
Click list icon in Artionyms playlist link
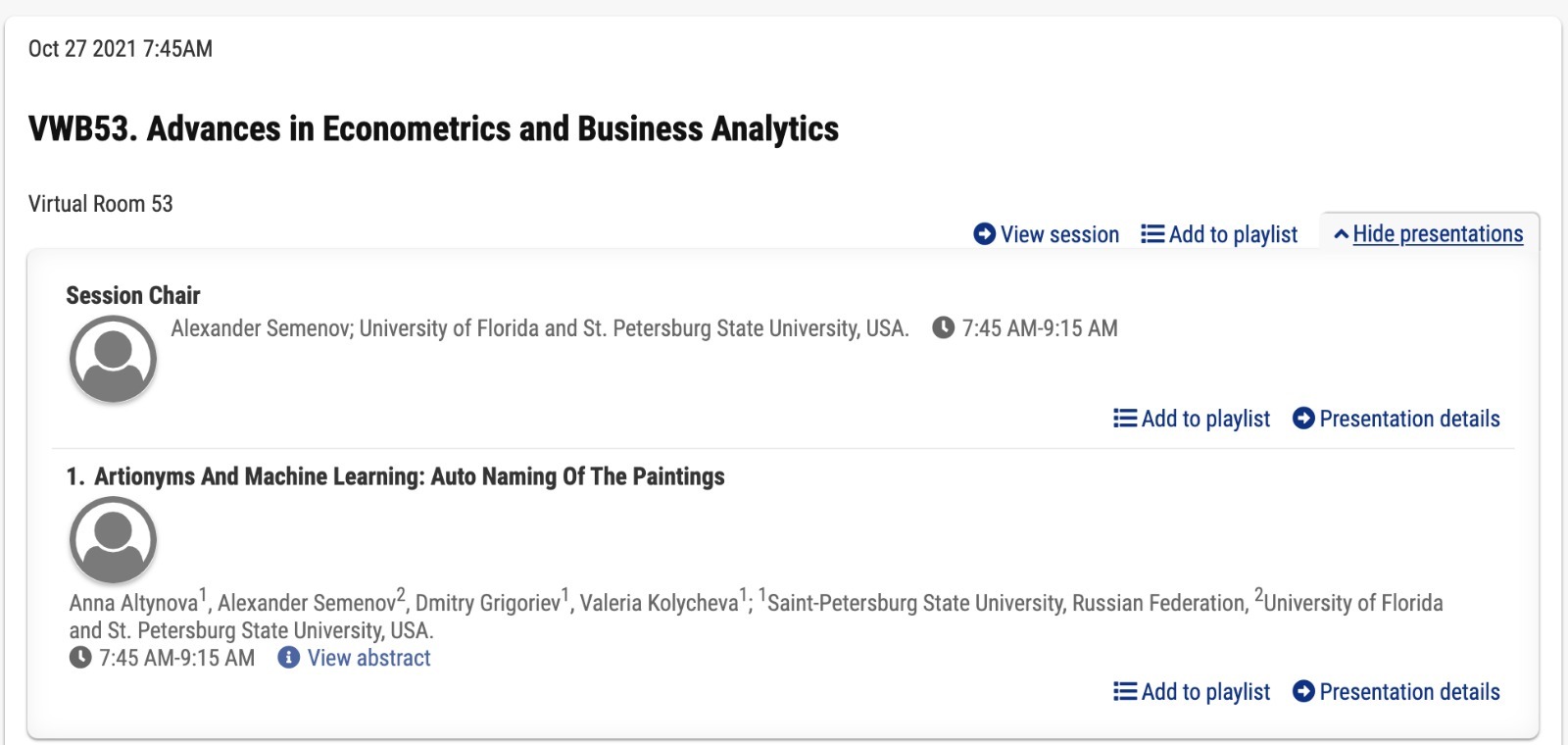click(1125, 692)
